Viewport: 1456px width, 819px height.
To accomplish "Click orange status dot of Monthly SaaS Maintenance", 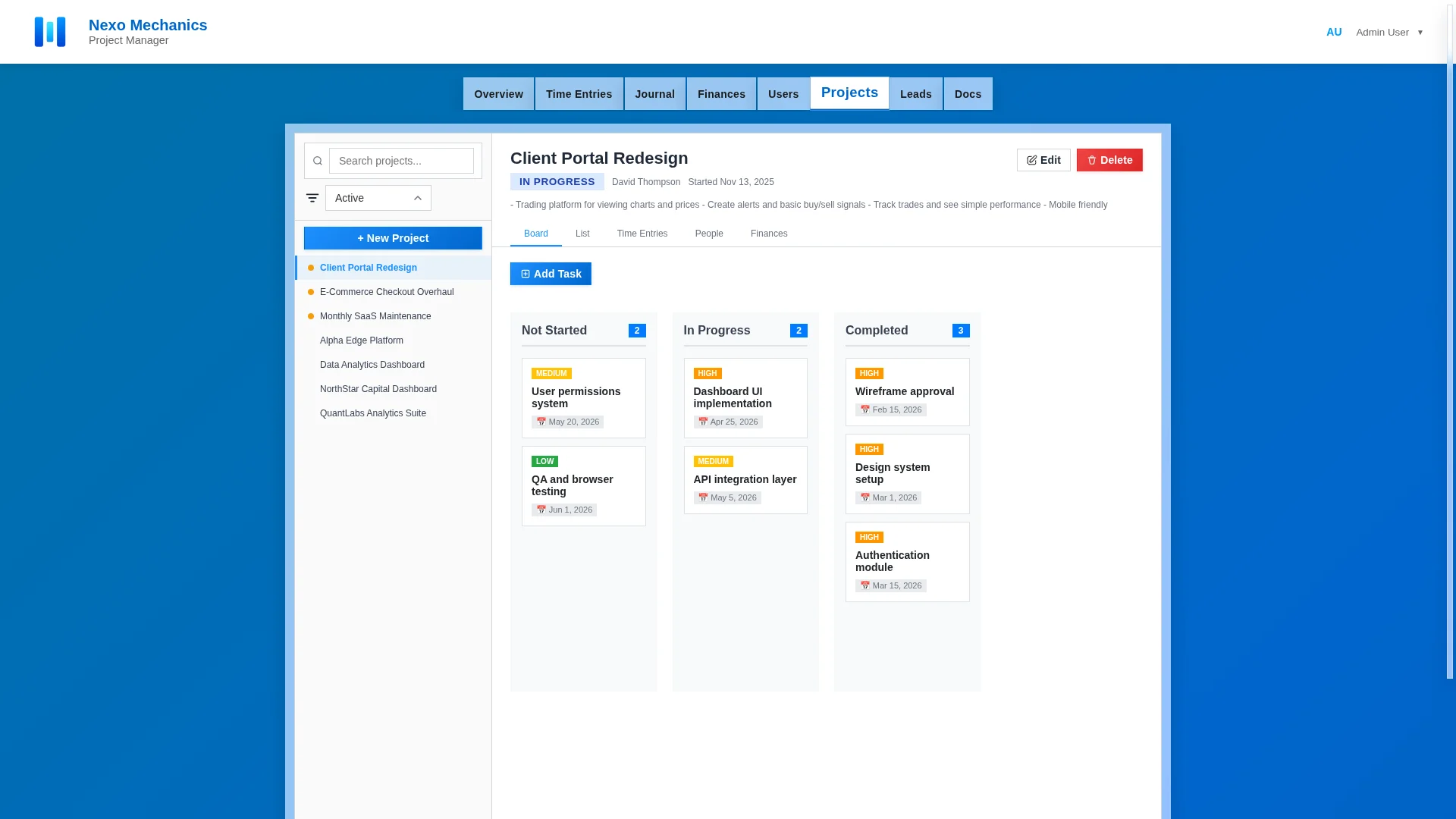I will (311, 316).
